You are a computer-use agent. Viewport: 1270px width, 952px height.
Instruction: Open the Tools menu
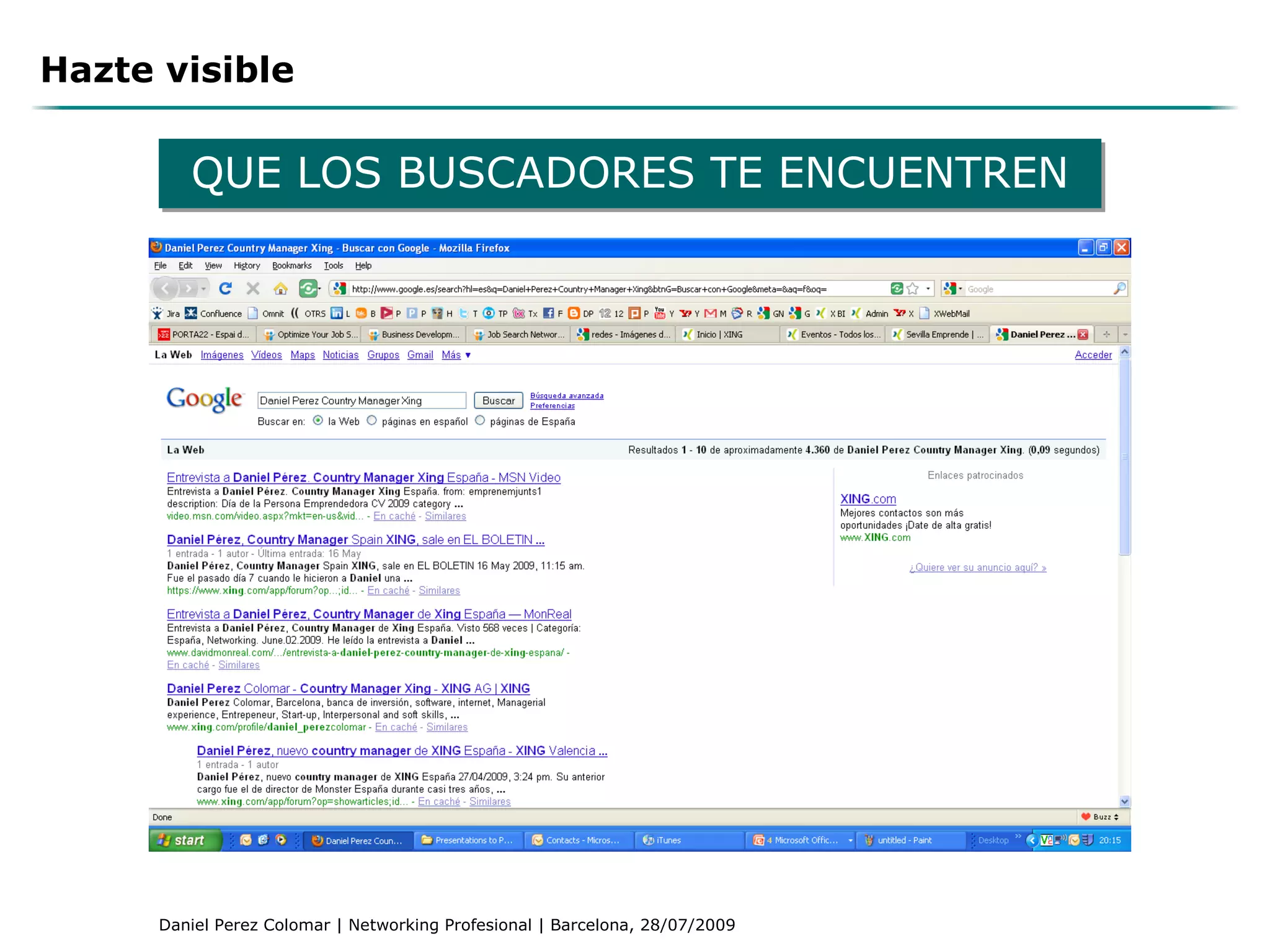point(334,266)
